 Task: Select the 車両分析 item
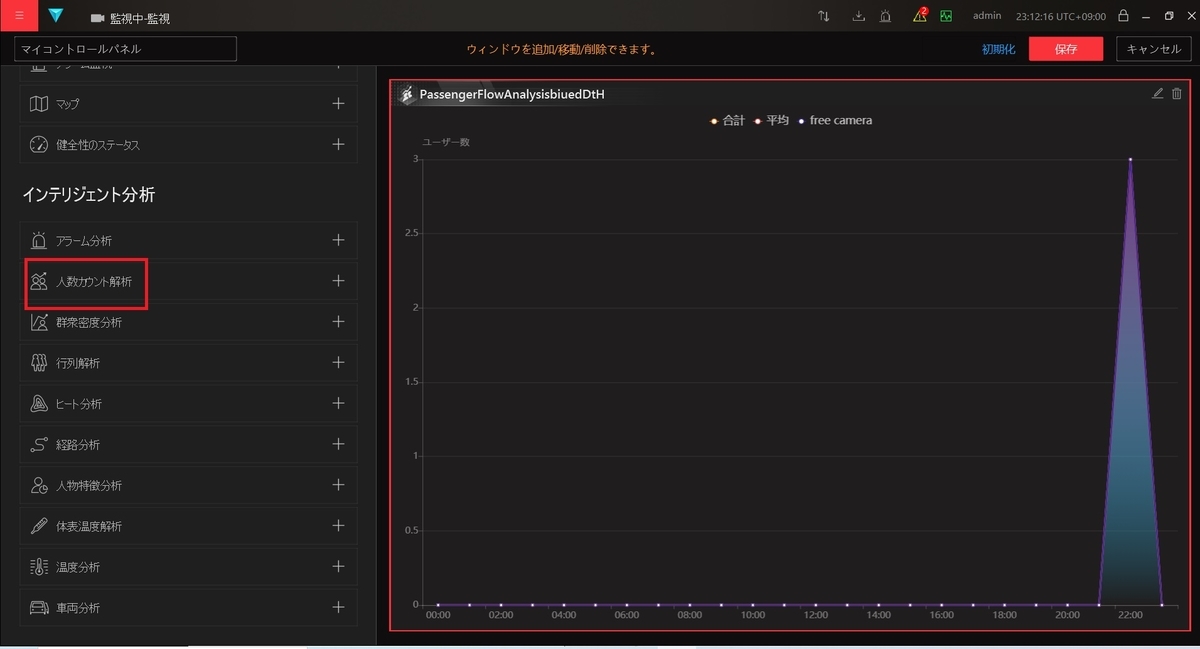click(x=188, y=607)
